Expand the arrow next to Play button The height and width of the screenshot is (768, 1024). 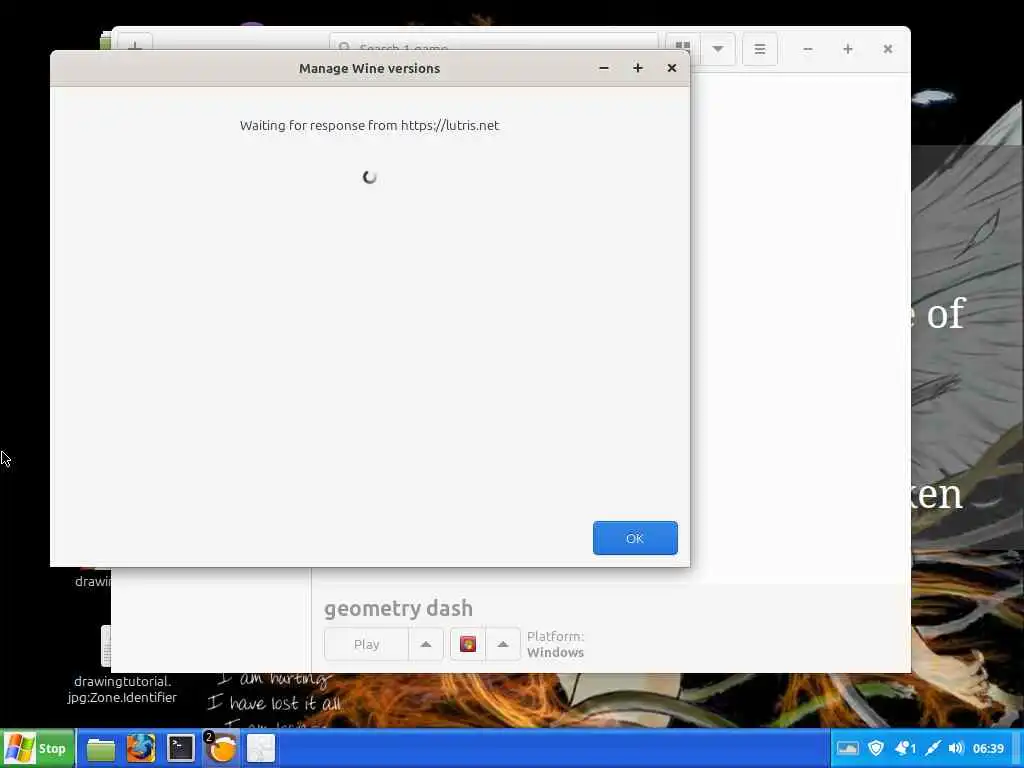(426, 645)
